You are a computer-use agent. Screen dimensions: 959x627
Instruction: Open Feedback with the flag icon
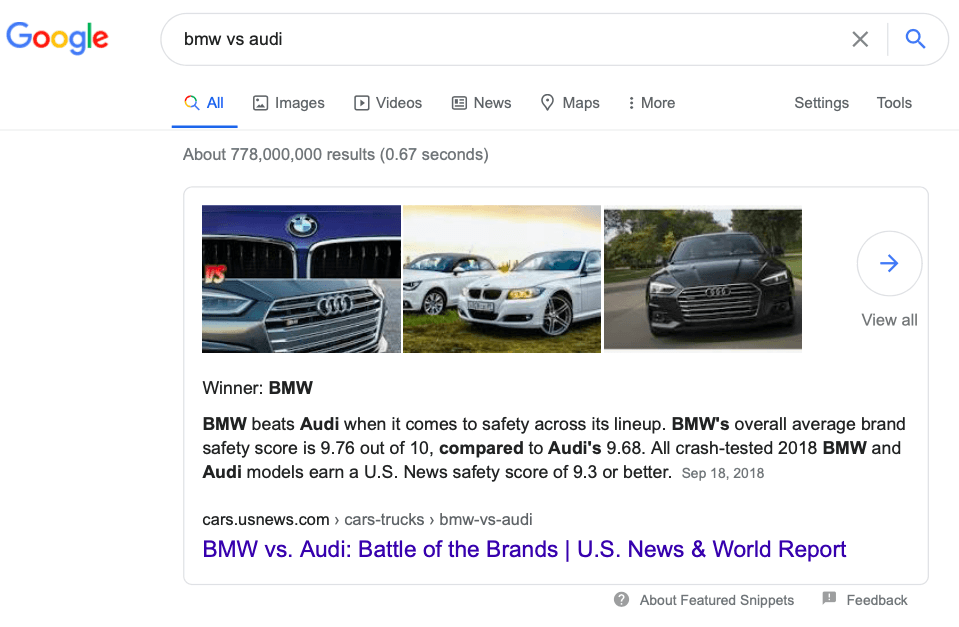click(x=829, y=599)
